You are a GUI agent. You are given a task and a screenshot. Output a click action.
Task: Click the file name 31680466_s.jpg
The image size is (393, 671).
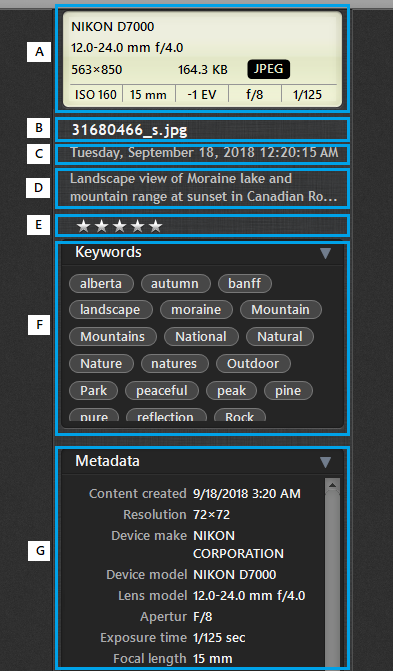(x=129, y=130)
